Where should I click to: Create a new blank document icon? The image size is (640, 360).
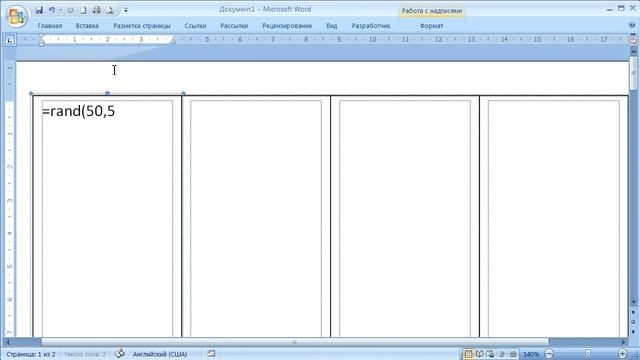point(83,10)
